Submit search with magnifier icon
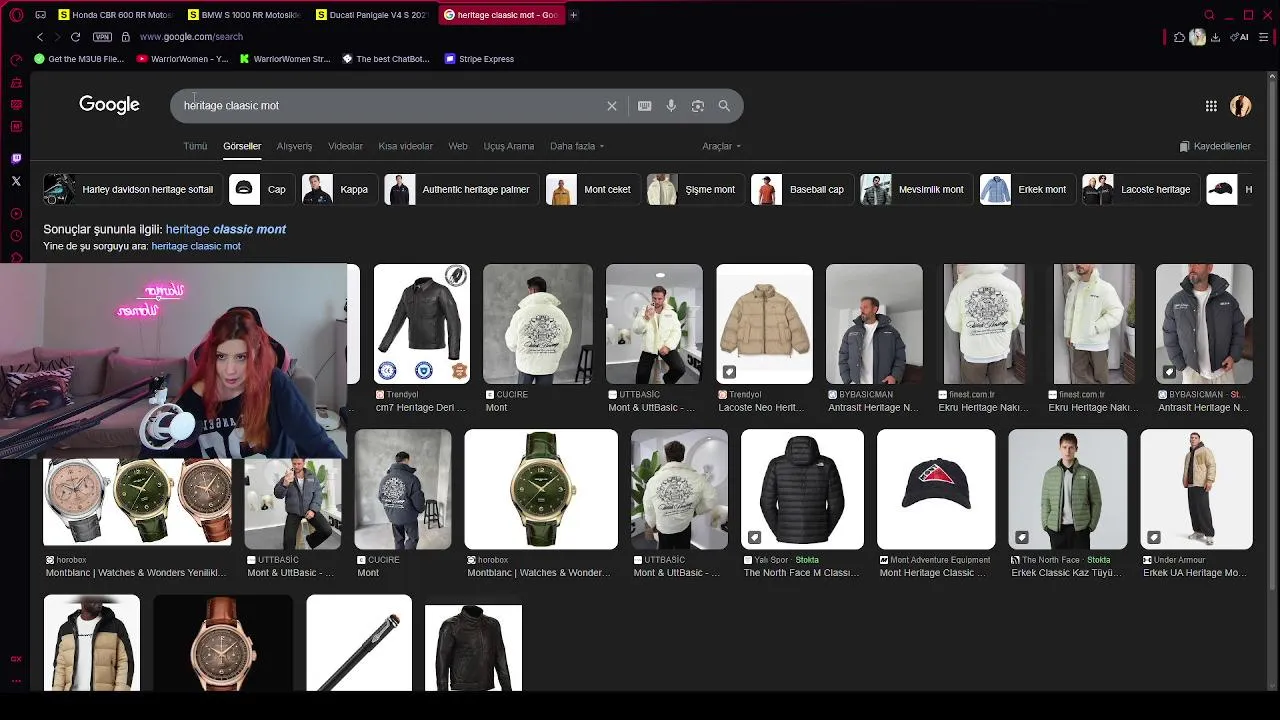This screenshot has width=1280, height=720. [x=724, y=106]
